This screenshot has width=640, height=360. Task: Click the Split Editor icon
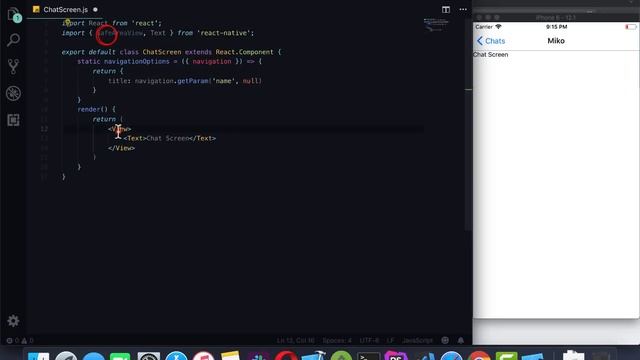(x=446, y=9)
